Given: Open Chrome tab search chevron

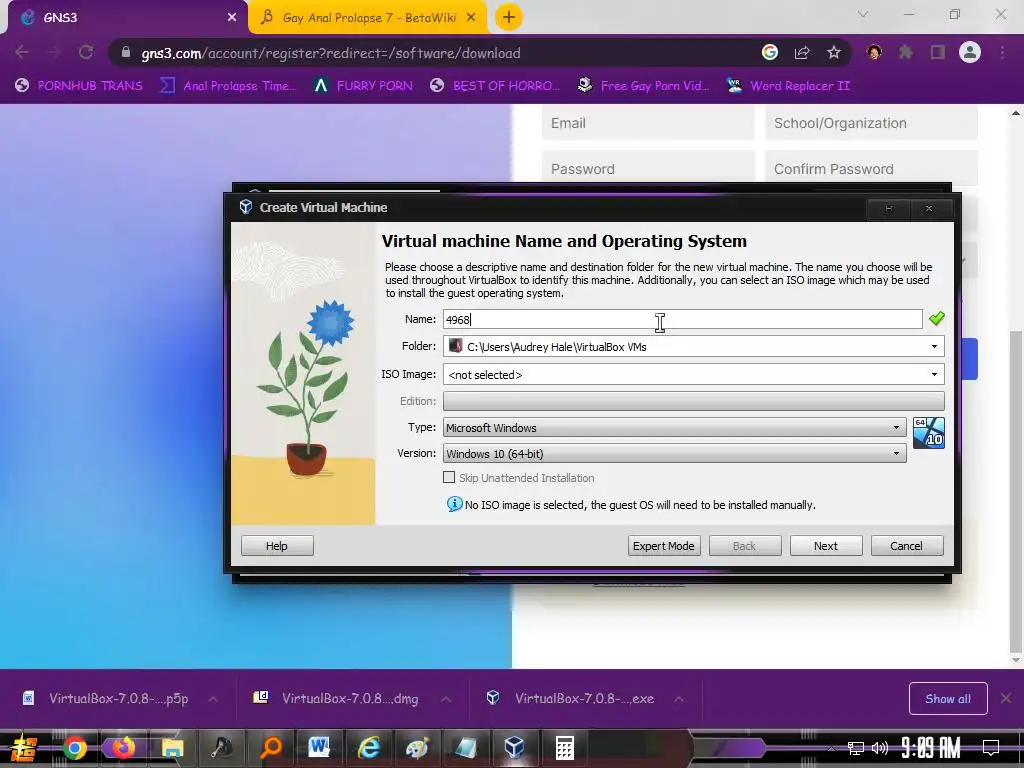Looking at the screenshot, I should coord(863,14).
